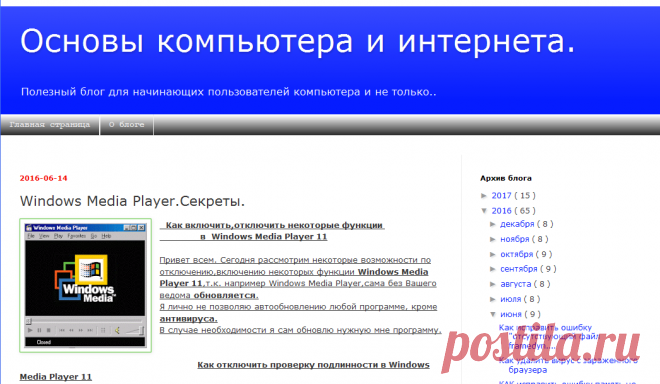This screenshot has width=660, height=384.
Task: Open июля archive link
Action: point(511,299)
